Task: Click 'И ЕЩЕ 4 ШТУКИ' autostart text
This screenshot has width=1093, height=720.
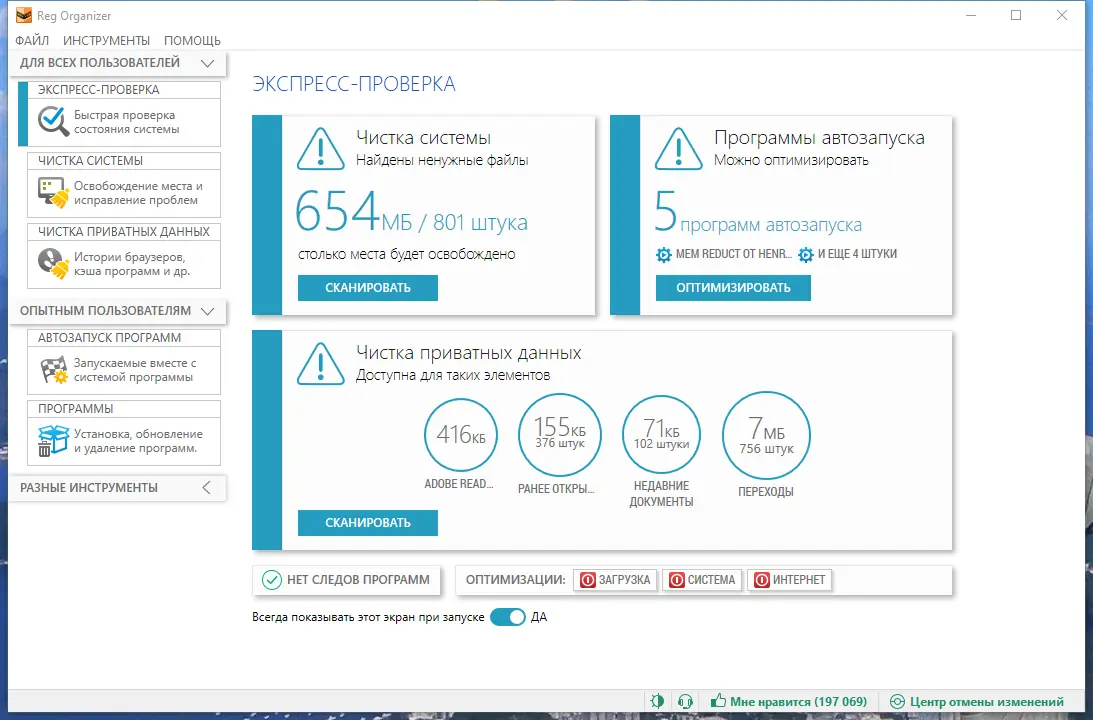Action: 857,254
